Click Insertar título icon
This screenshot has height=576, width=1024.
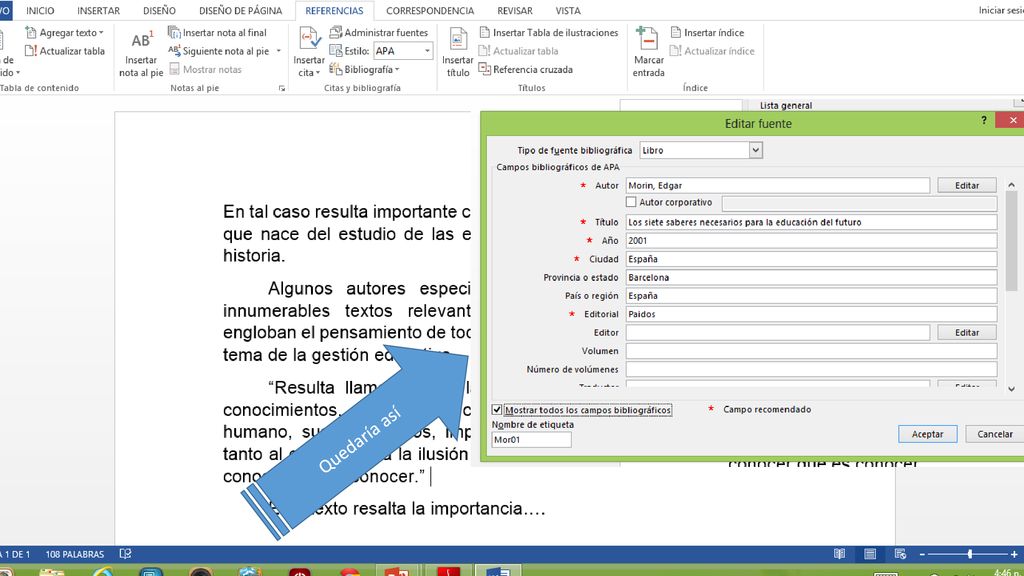[x=458, y=39]
